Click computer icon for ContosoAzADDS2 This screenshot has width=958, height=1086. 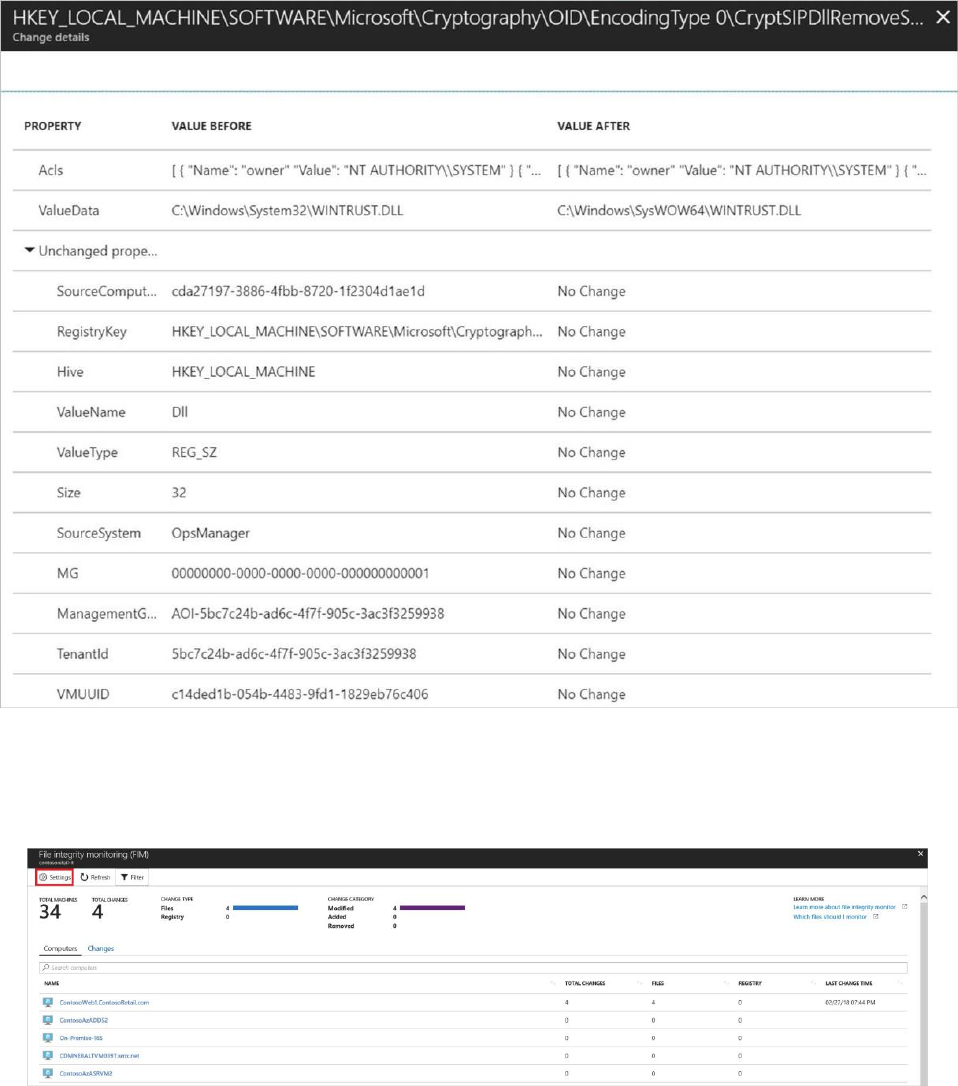coord(48,1020)
